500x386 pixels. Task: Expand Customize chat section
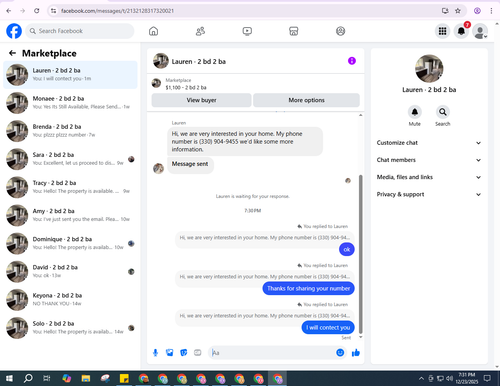tap(429, 143)
